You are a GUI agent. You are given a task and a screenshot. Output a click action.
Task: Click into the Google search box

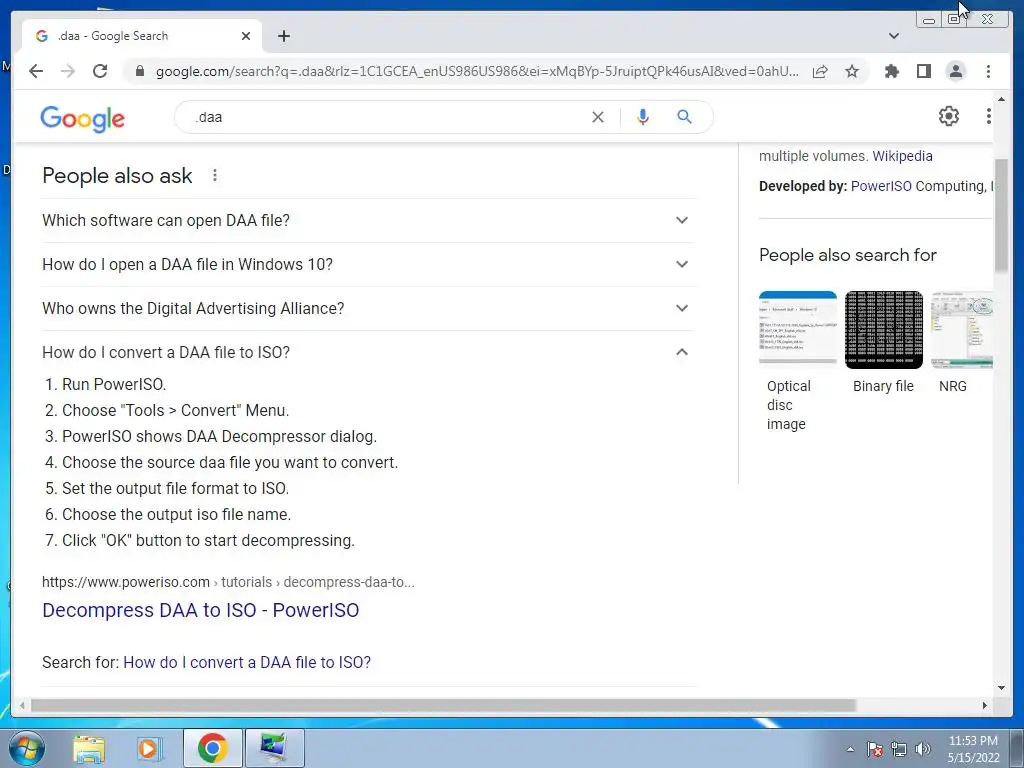pyautogui.click(x=385, y=117)
